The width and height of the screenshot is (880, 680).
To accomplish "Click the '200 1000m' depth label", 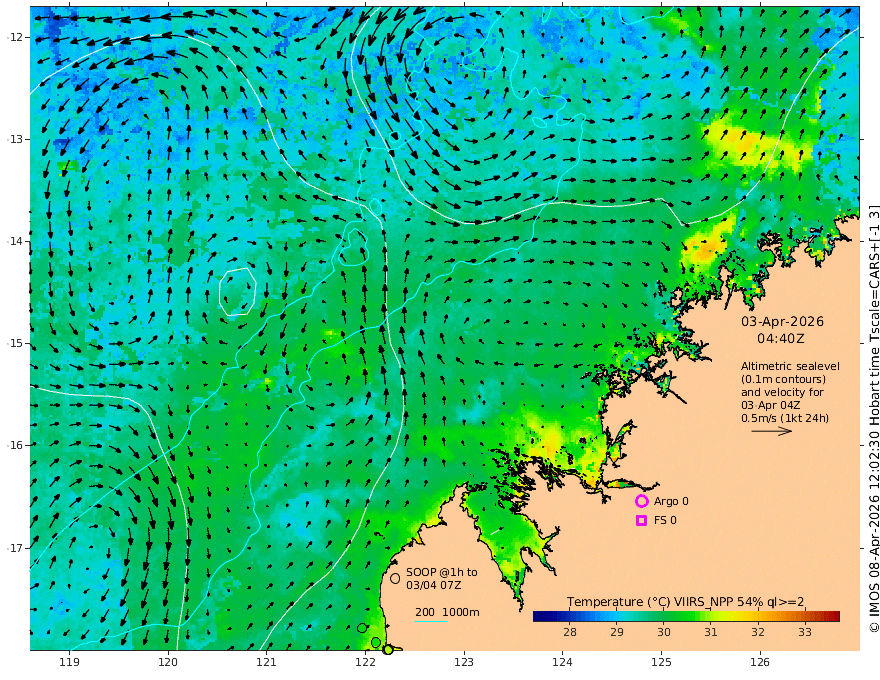I will (x=447, y=612).
